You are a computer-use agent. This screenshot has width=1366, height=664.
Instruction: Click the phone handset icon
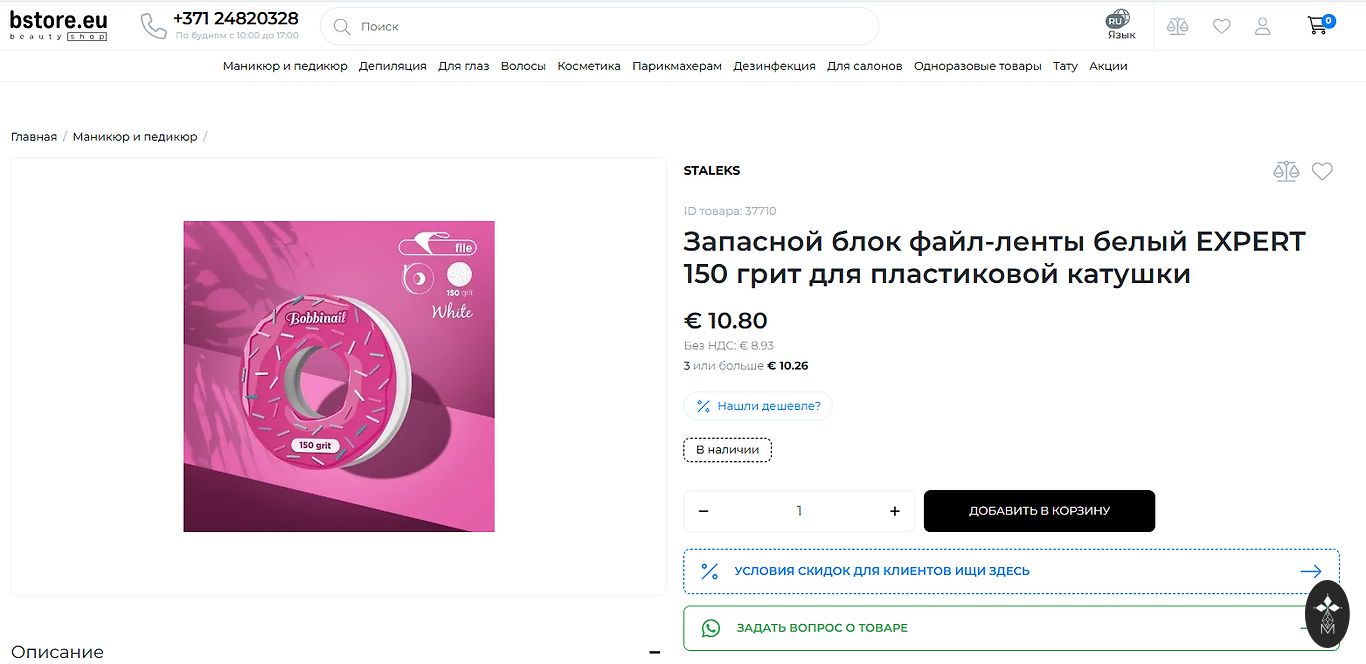[x=153, y=27]
